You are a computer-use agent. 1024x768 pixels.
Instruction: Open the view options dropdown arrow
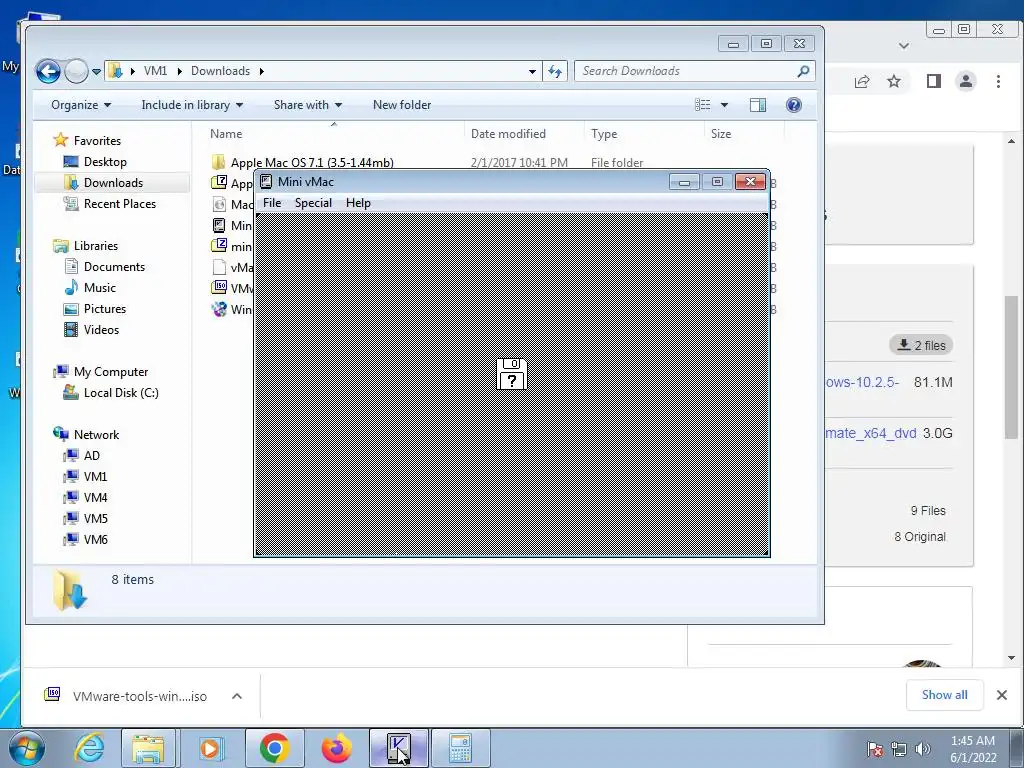coord(724,104)
